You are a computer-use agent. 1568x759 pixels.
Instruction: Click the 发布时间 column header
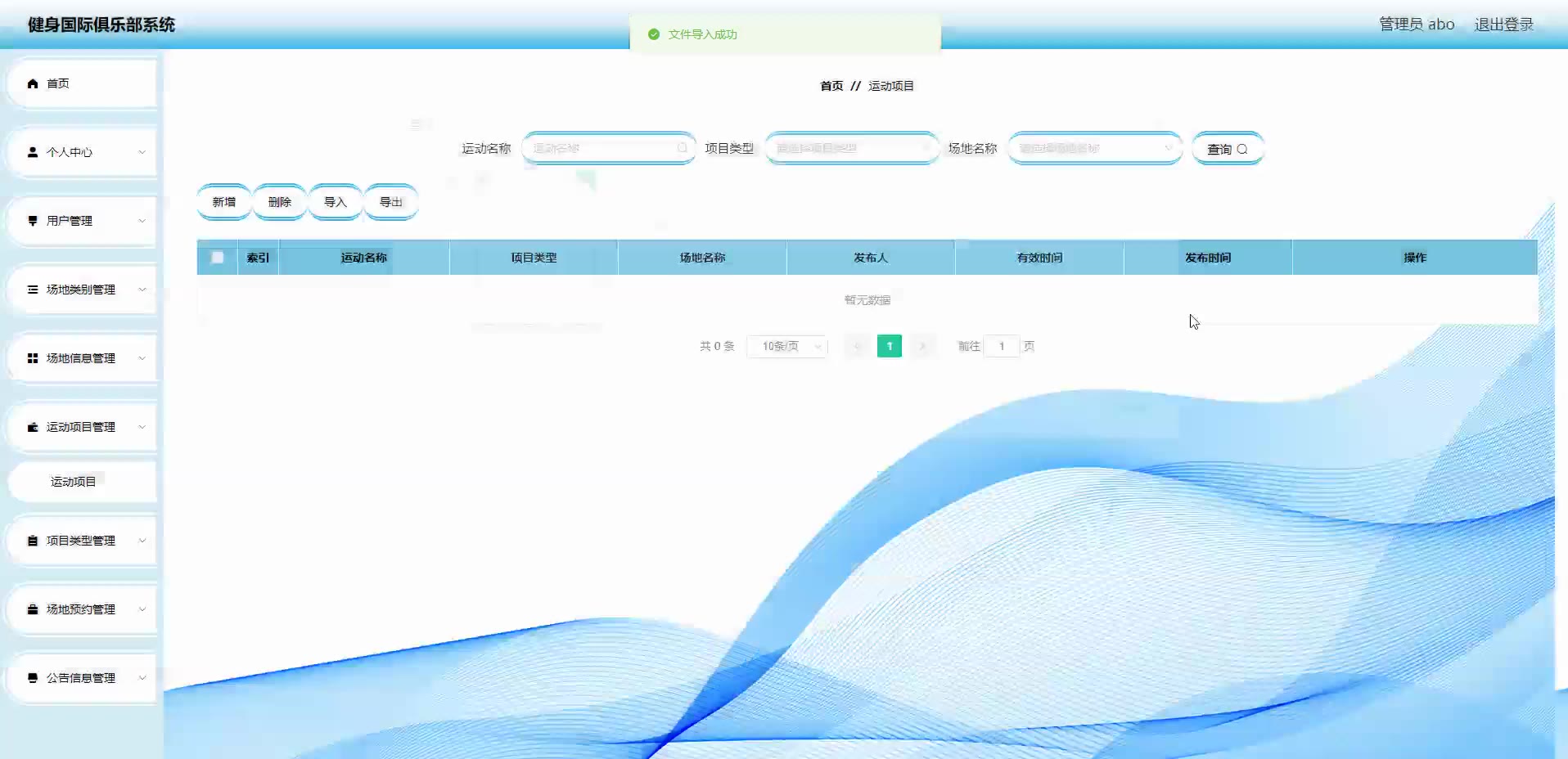pos(1208,258)
